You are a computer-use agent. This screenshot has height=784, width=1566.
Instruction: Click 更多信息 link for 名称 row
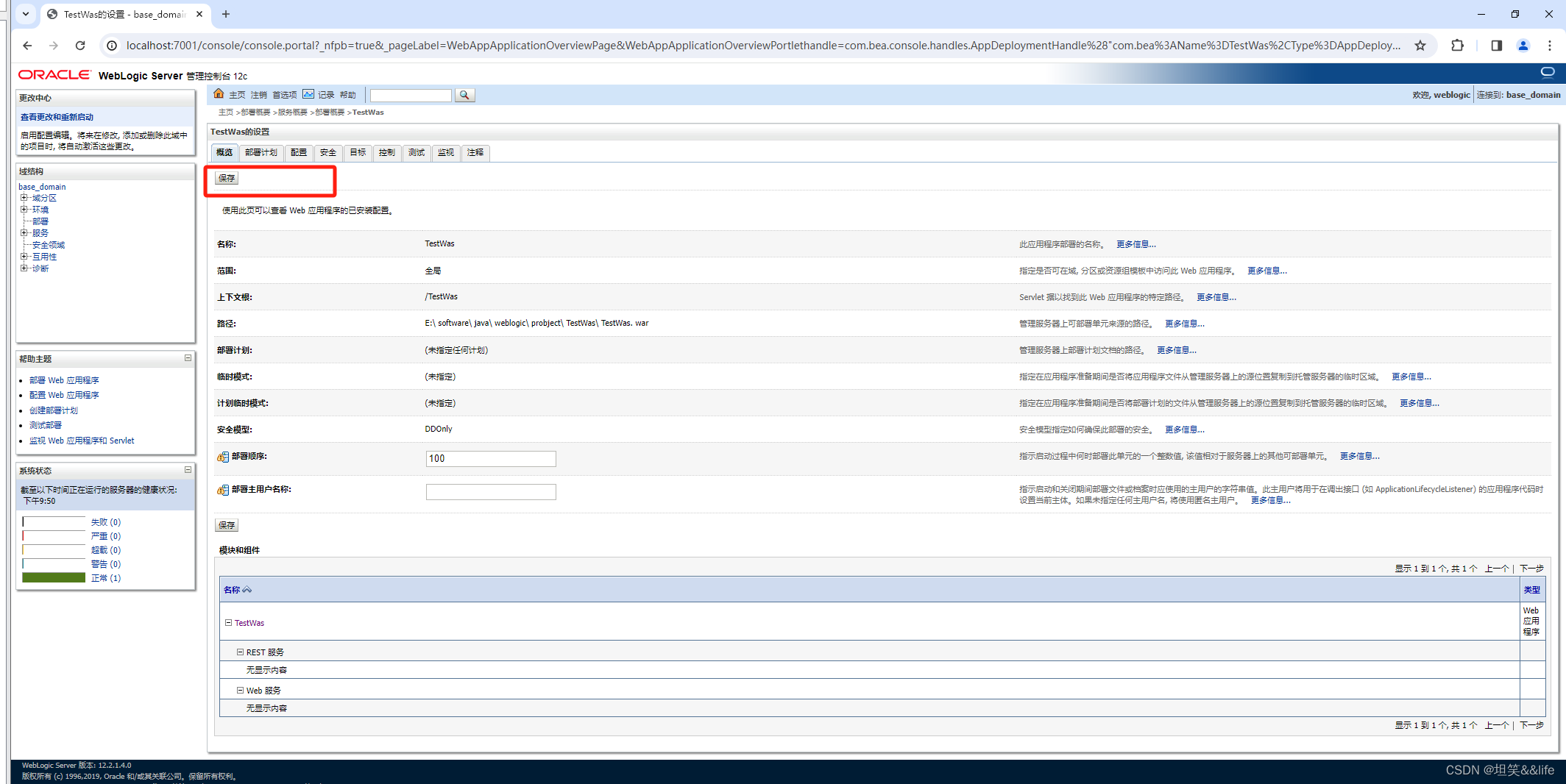coord(1135,244)
